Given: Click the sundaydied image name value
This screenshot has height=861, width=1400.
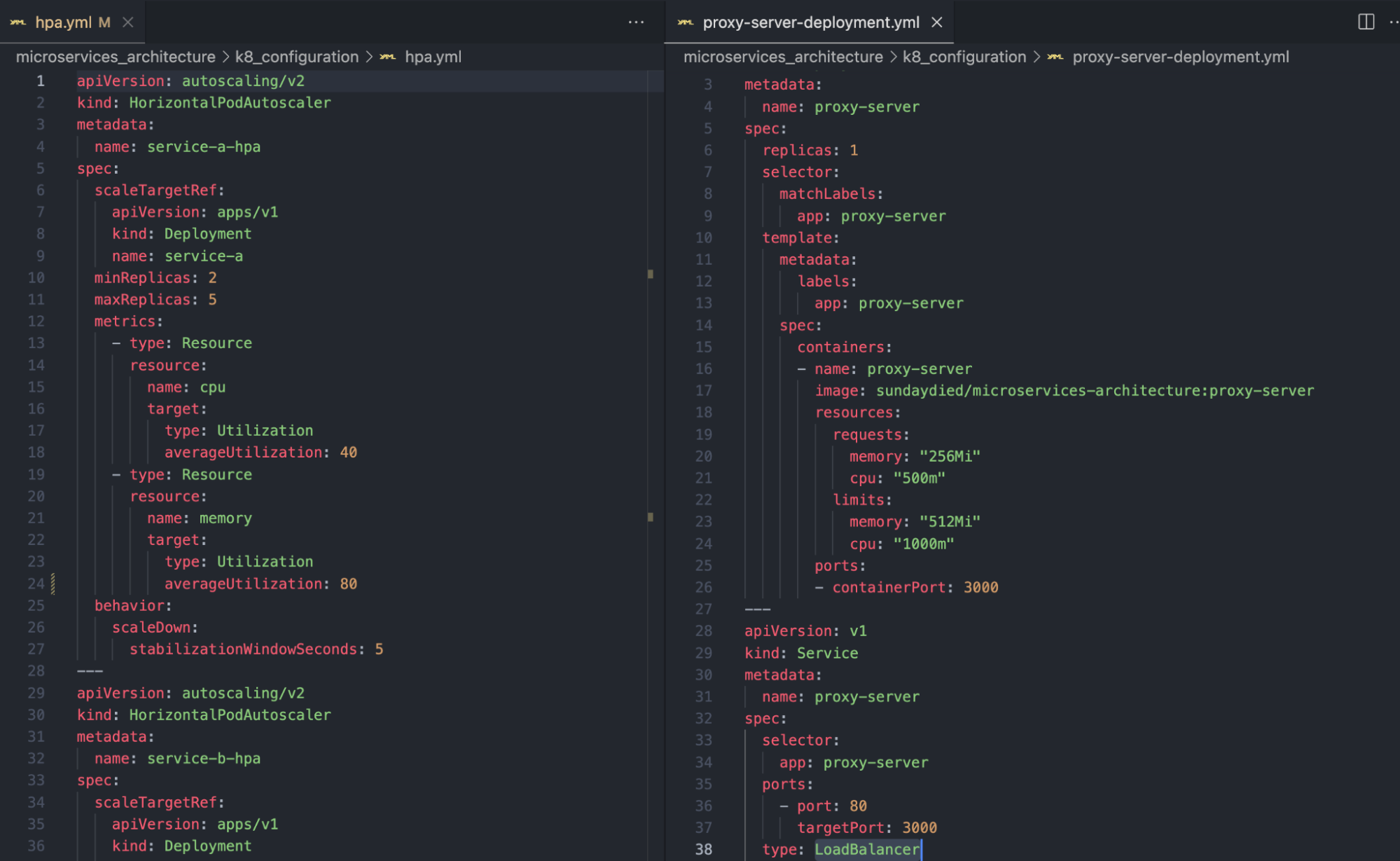Looking at the screenshot, I should 1095,390.
